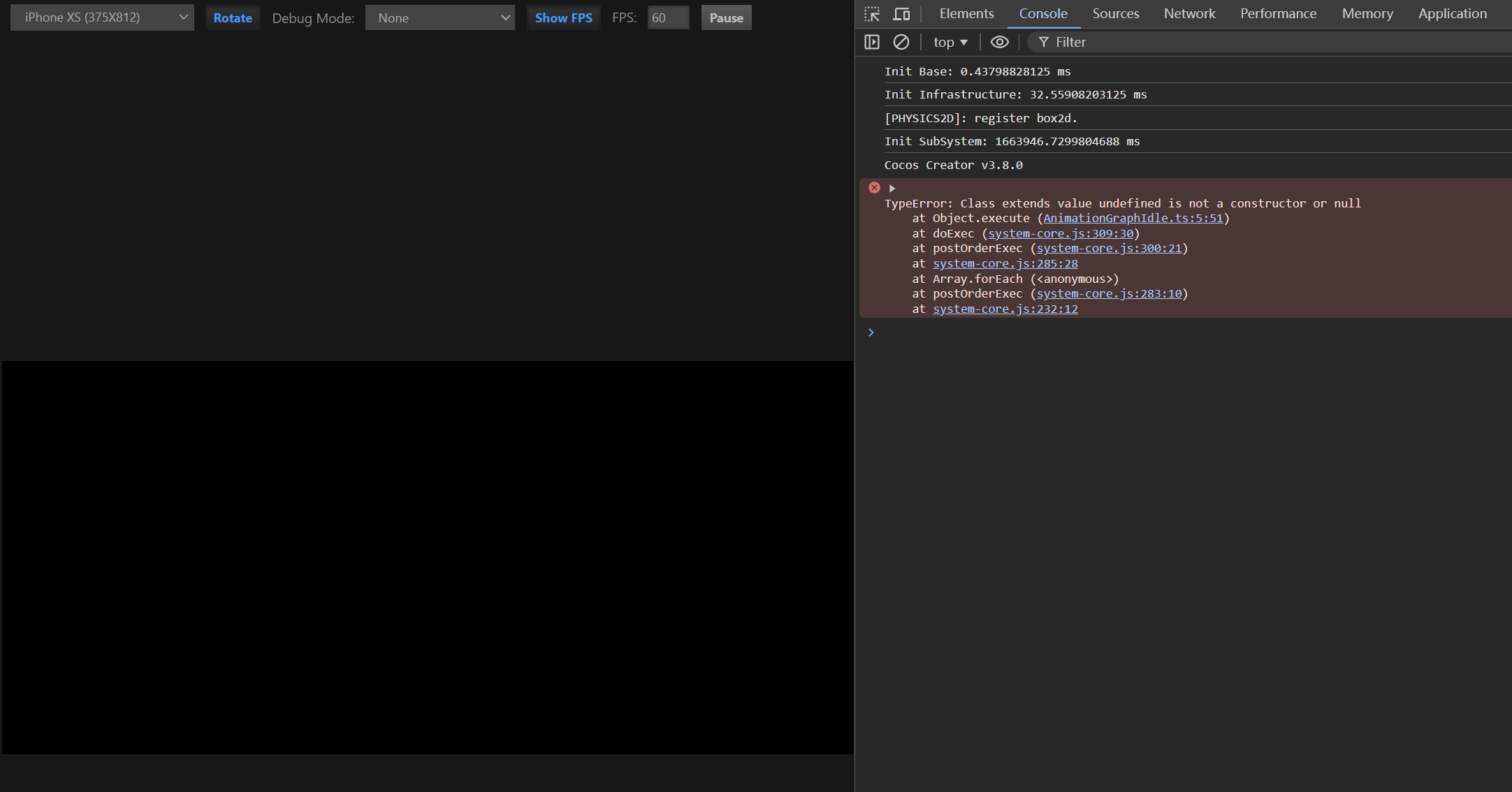
Task: Switch to the Network tab
Action: (x=1189, y=13)
